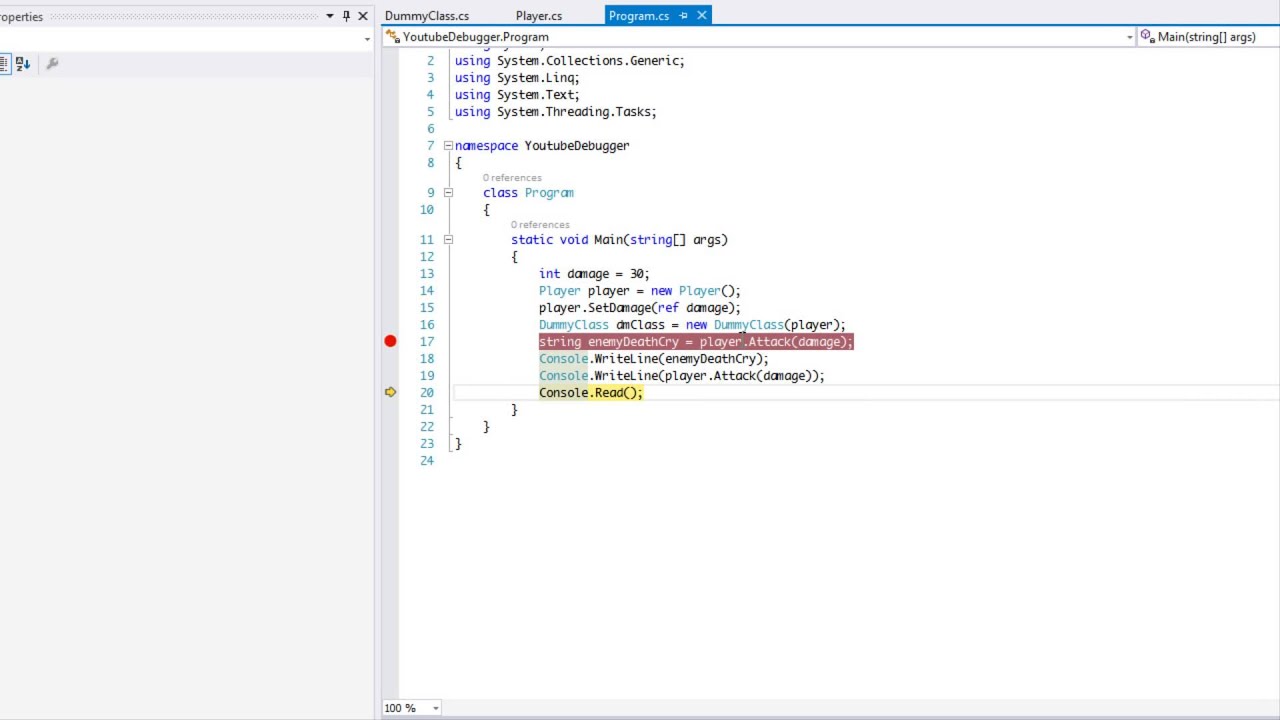
Task: Collapse the Main method region
Action: click(x=448, y=240)
